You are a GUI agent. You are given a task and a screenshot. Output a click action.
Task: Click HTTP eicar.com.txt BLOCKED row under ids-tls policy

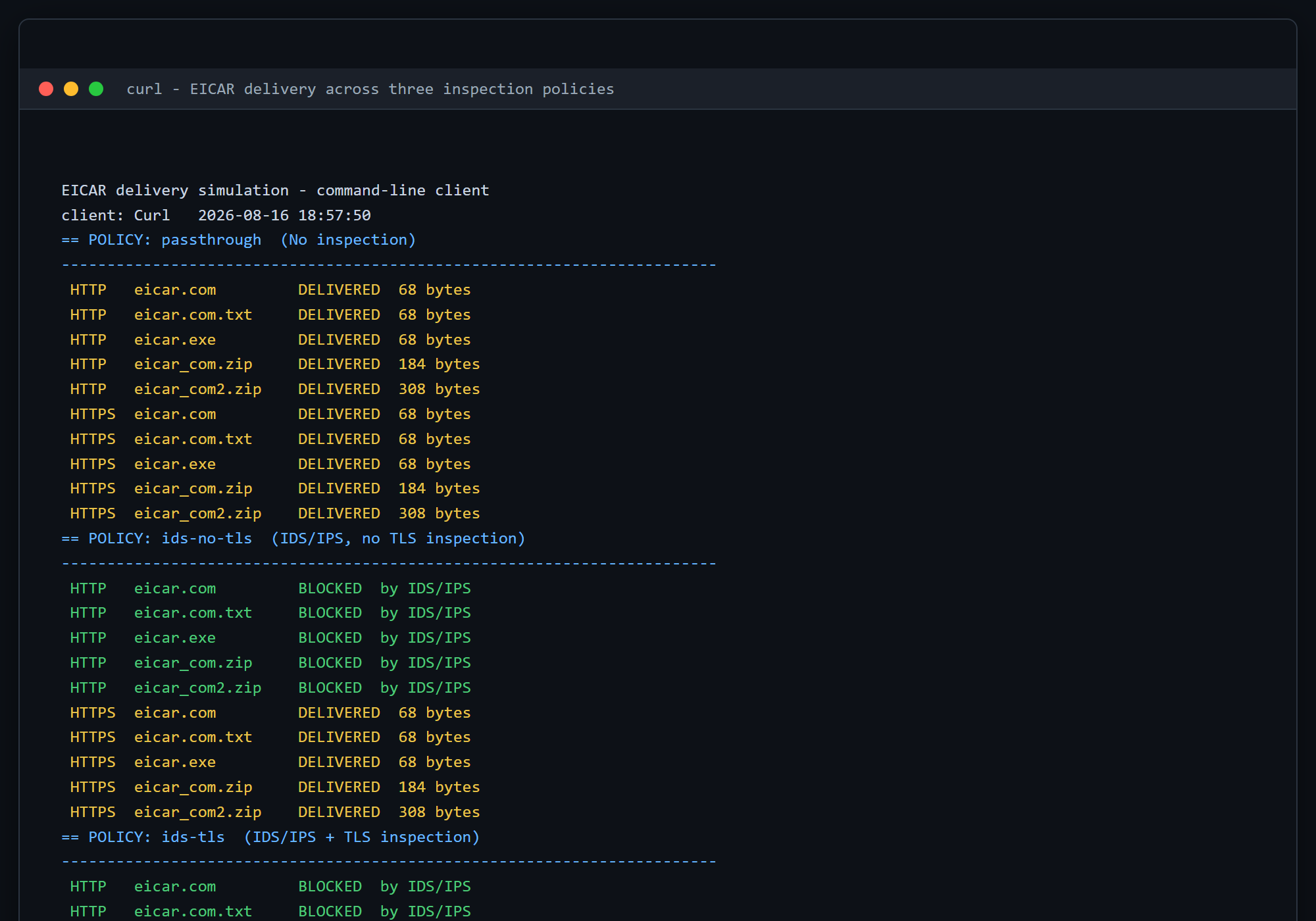270,911
